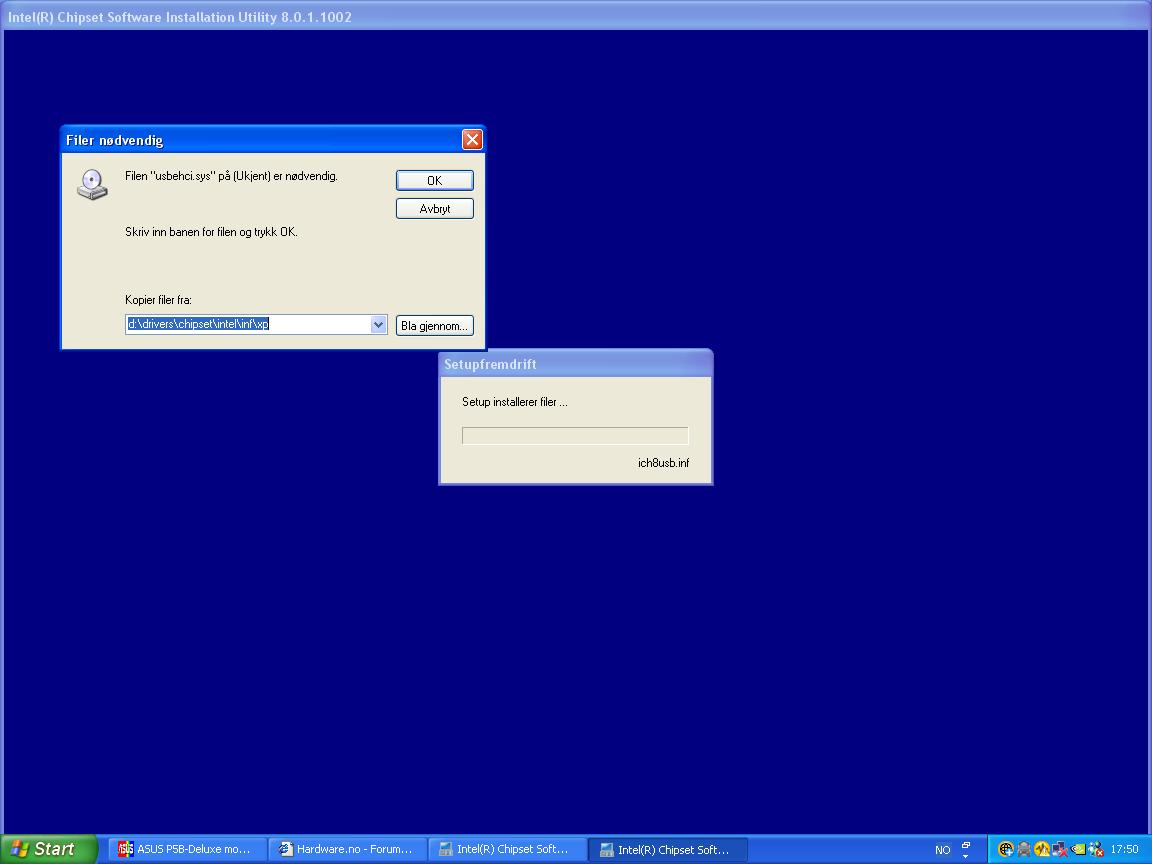Click the NO language indicator
Screen dimensions: 1152x864
click(x=943, y=850)
